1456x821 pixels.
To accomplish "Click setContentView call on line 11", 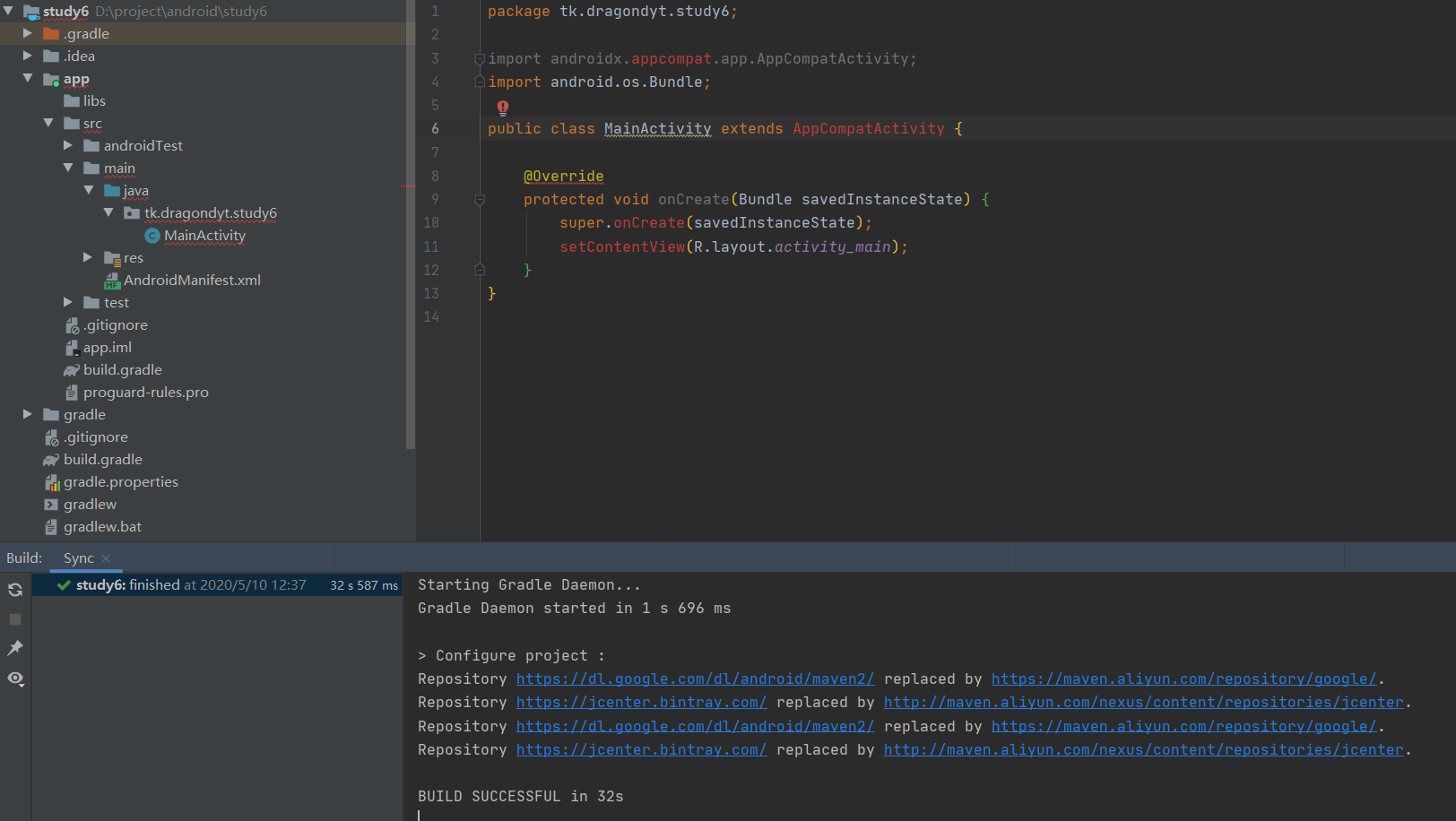I will 622,247.
